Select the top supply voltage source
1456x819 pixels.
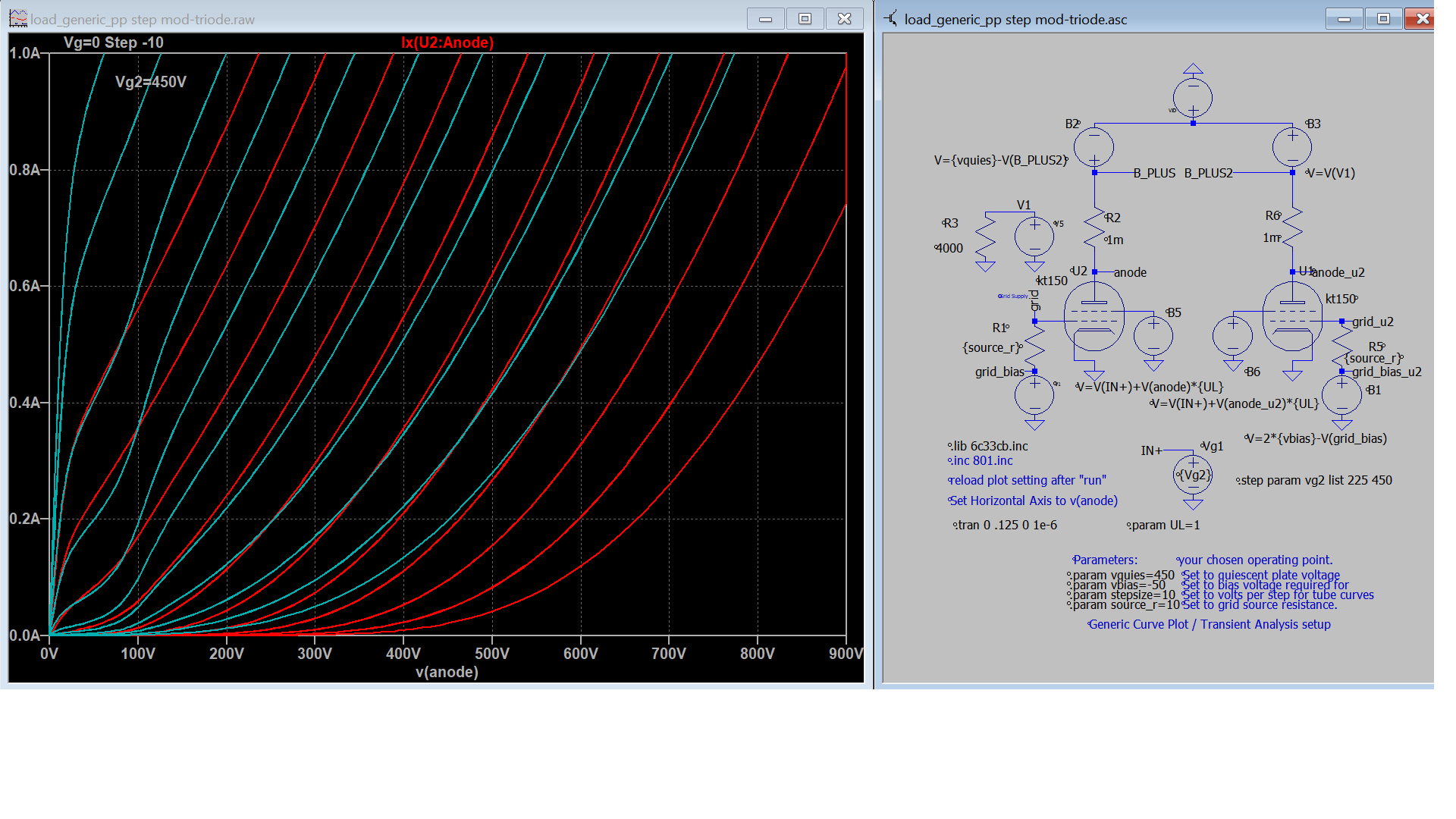[x=1193, y=98]
